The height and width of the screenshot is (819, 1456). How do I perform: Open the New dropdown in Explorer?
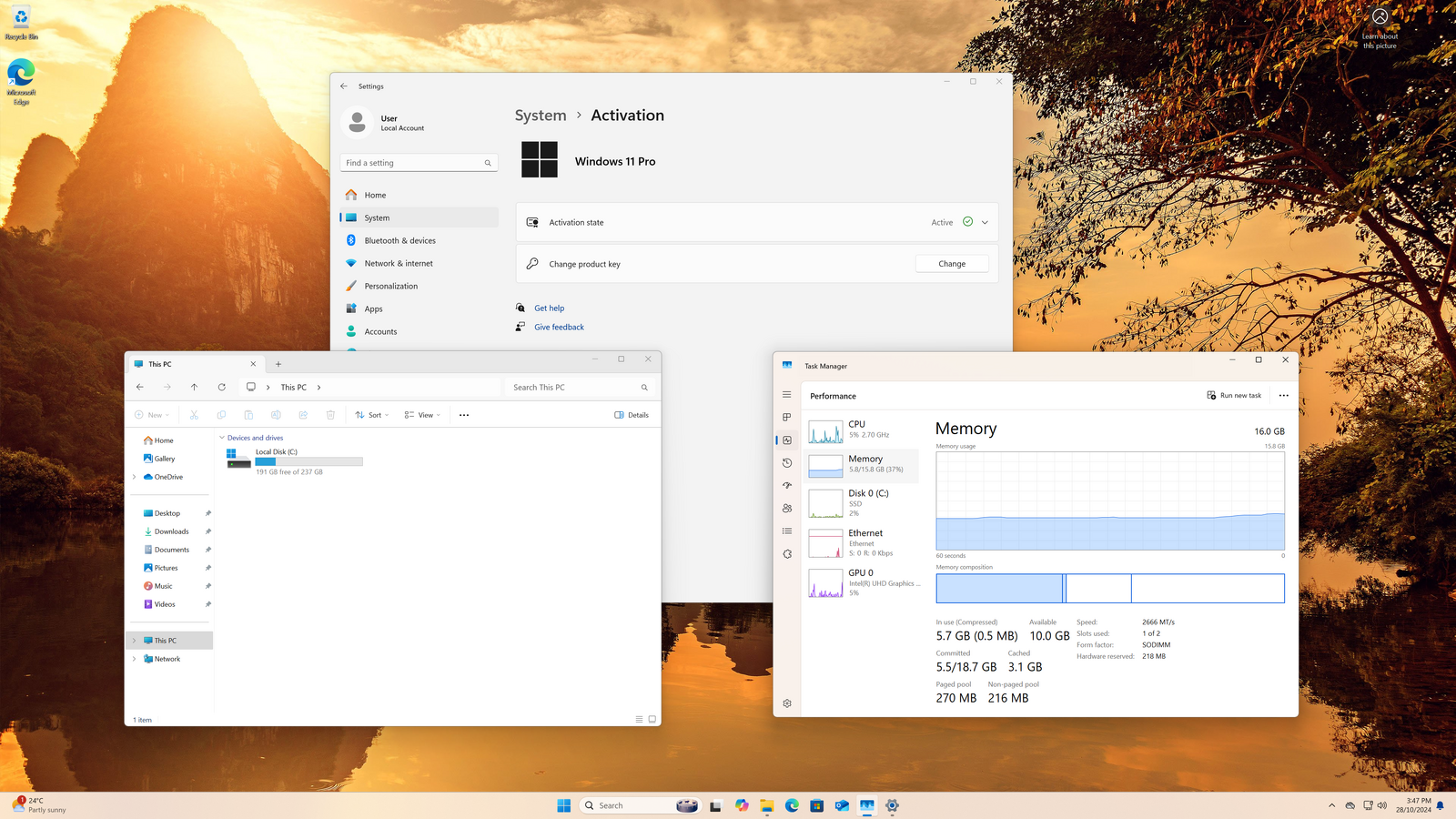click(152, 415)
